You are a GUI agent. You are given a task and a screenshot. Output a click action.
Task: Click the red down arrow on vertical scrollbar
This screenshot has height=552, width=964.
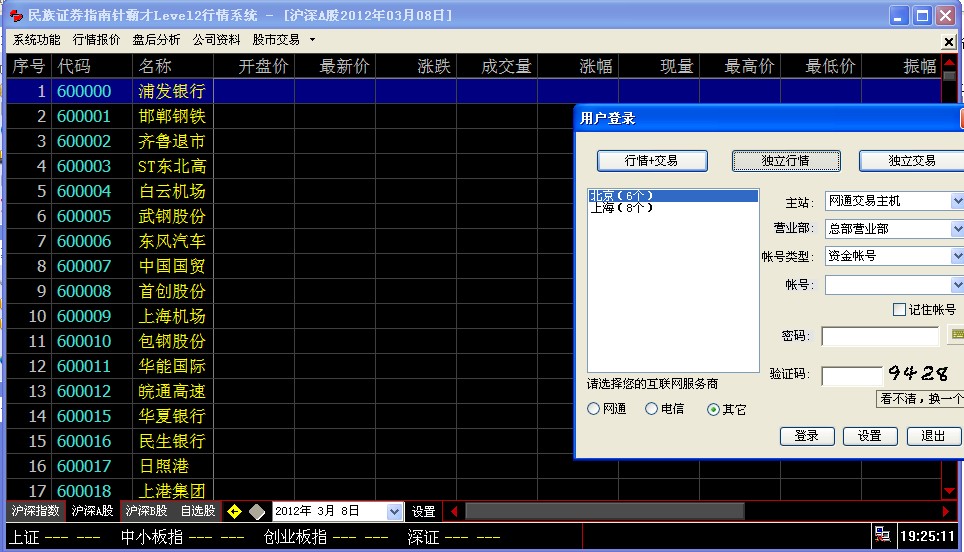tap(949, 491)
